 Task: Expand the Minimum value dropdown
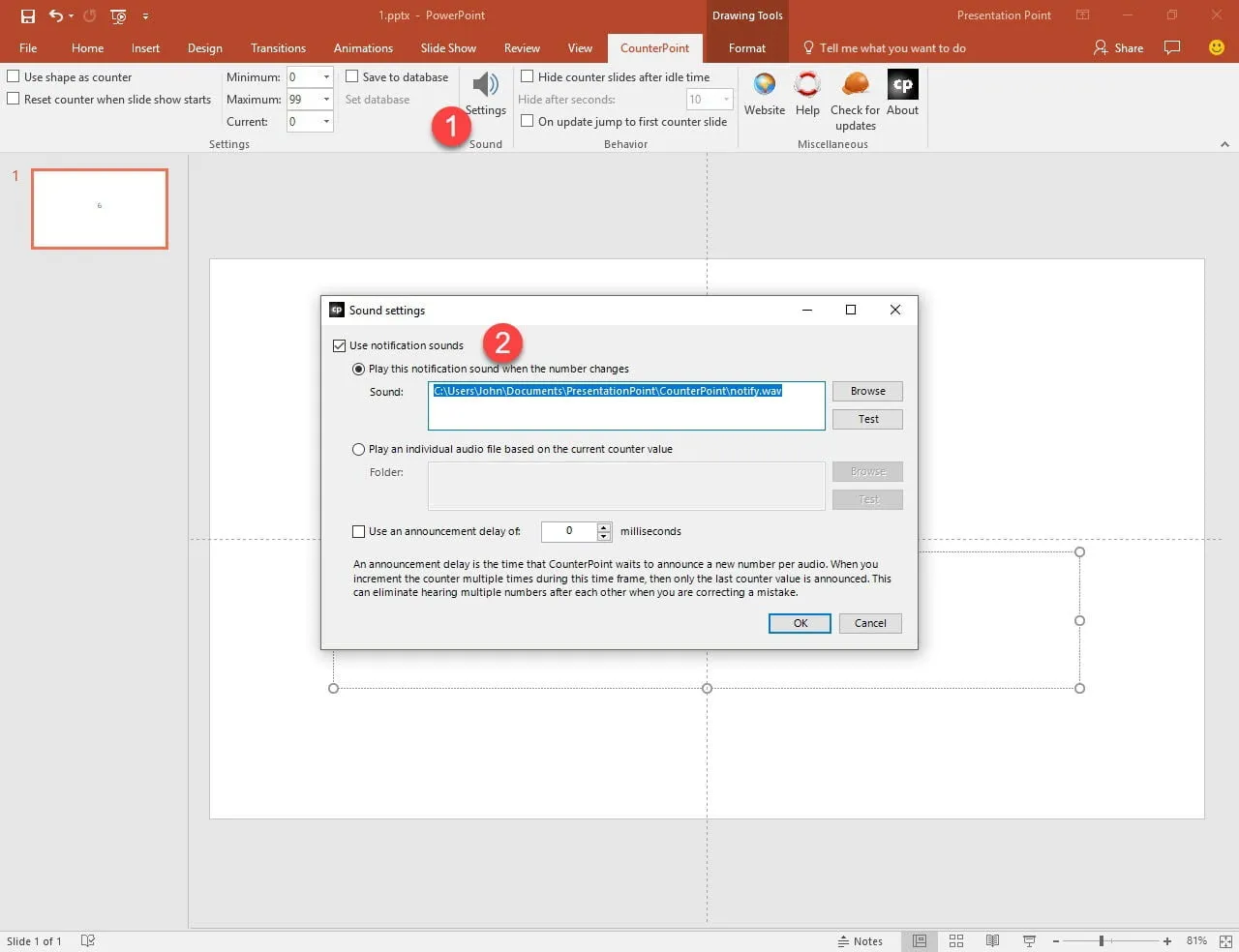pos(326,77)
